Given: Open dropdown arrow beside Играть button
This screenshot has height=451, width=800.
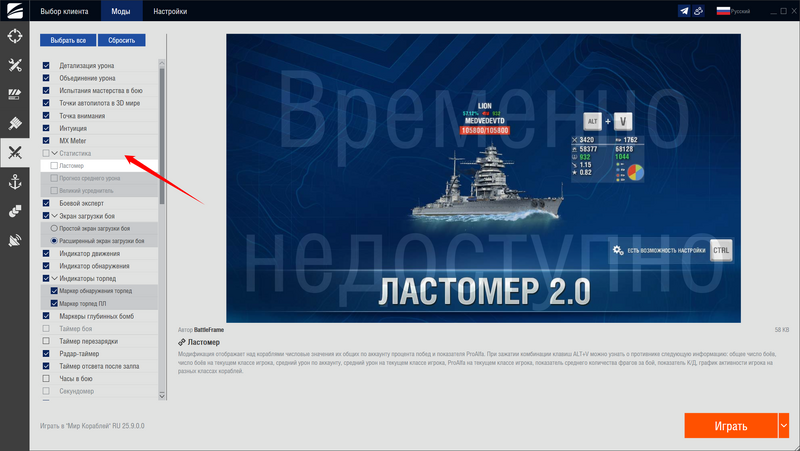Looking at the screenshot, I should click(x=783, y=425).
